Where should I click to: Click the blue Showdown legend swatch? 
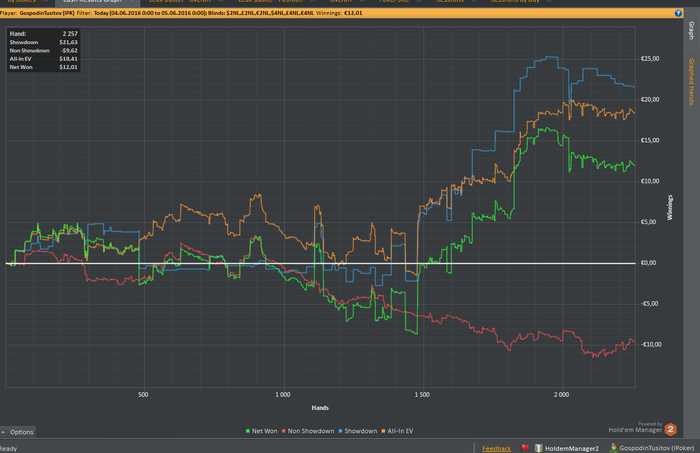coord(340,431)
